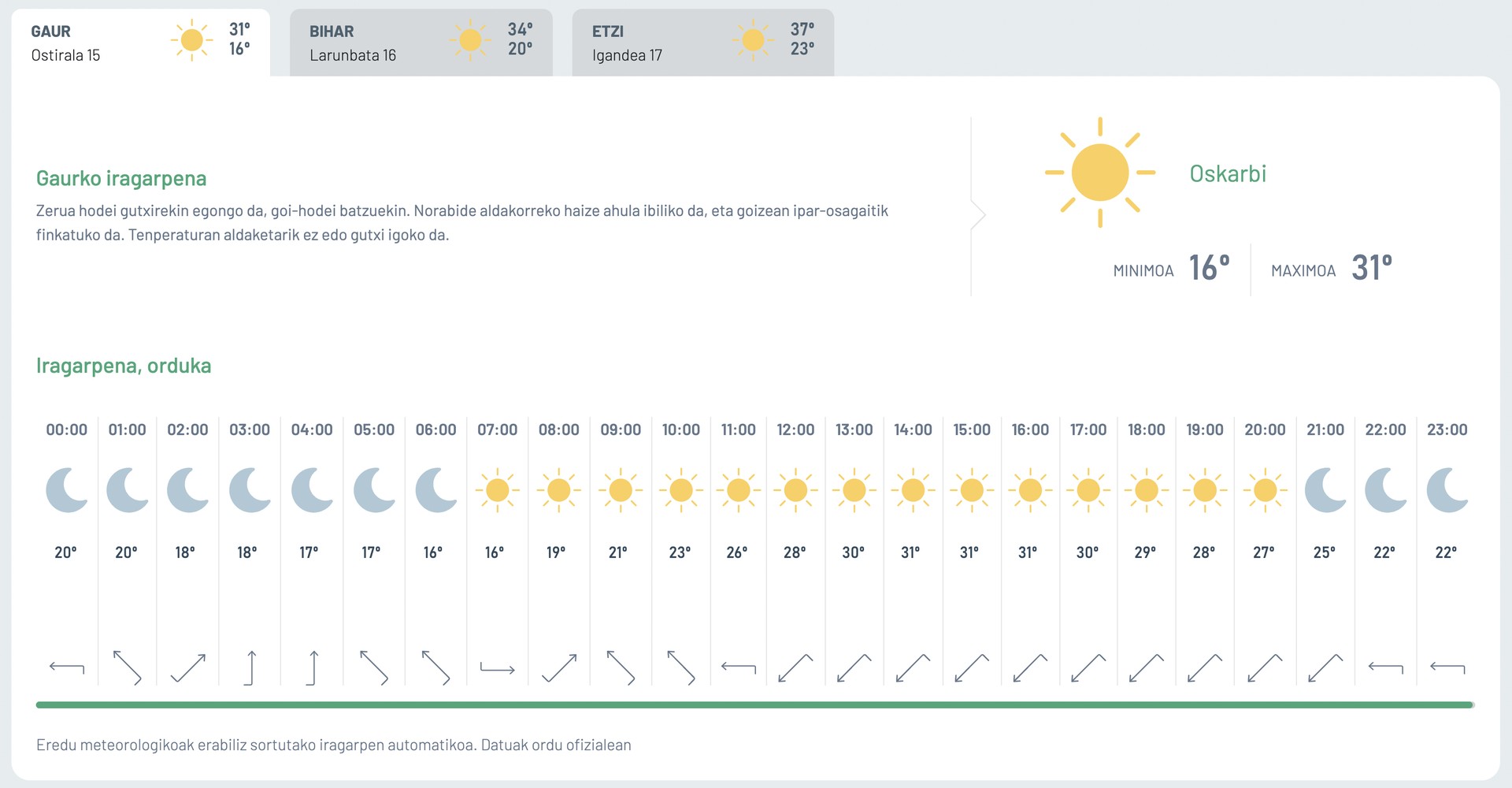Click the large Oskarbi sun icon
The width and height of the screenshot is (1512, 788).
pyautogui.click(x=1100, y=173)
